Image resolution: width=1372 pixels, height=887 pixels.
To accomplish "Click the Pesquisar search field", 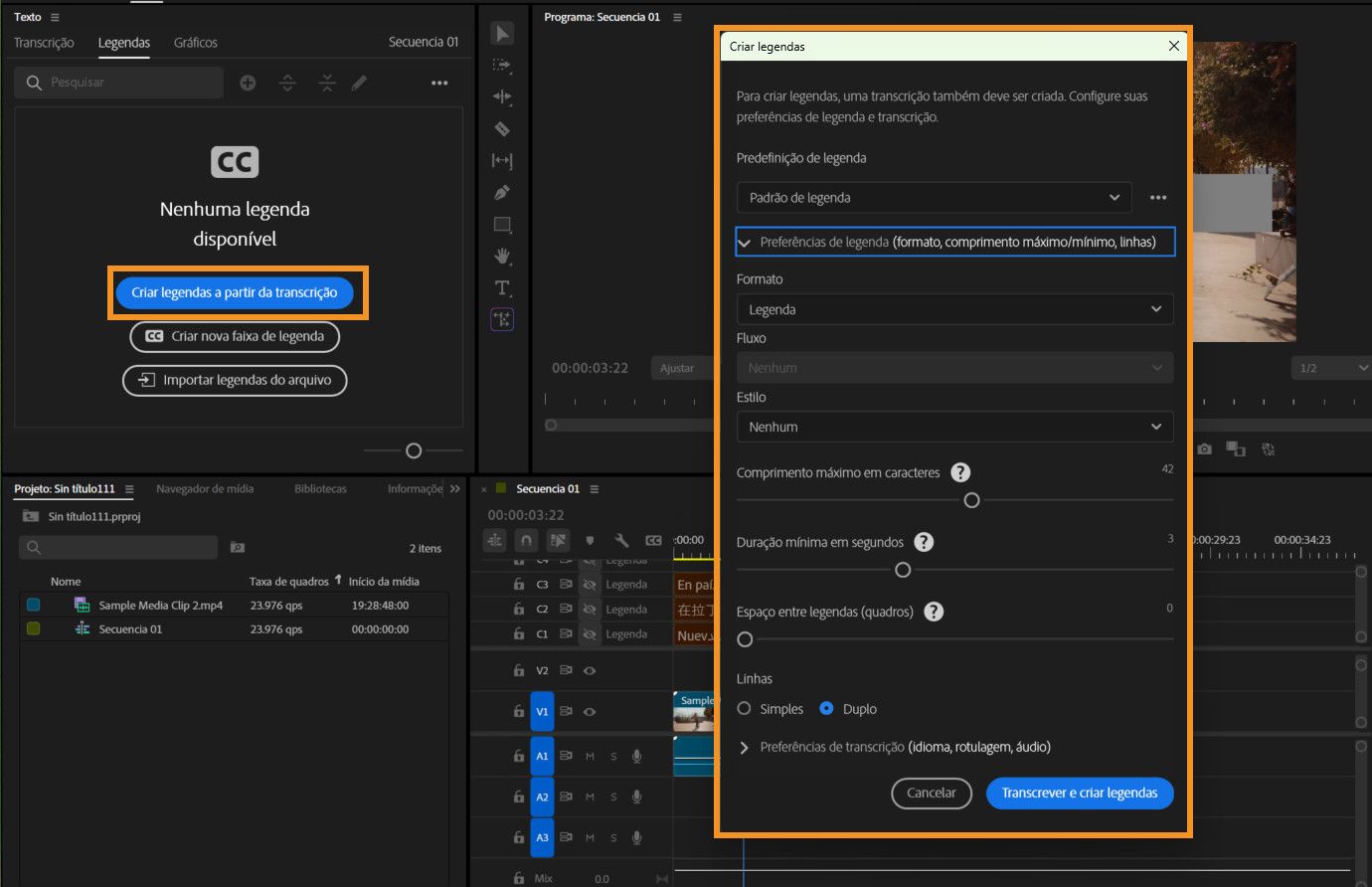I will pos(129,83).
